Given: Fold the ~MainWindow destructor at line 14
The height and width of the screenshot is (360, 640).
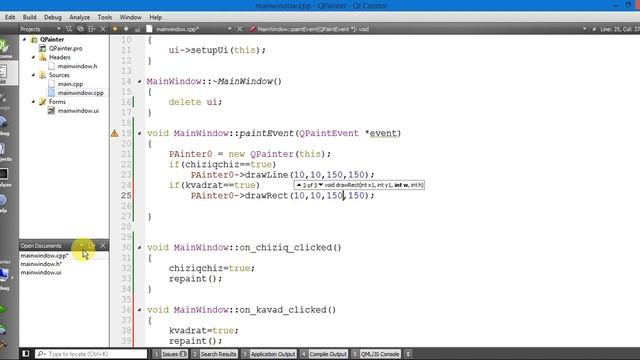Looking at the screenshot, I should (x=140, y=82).
